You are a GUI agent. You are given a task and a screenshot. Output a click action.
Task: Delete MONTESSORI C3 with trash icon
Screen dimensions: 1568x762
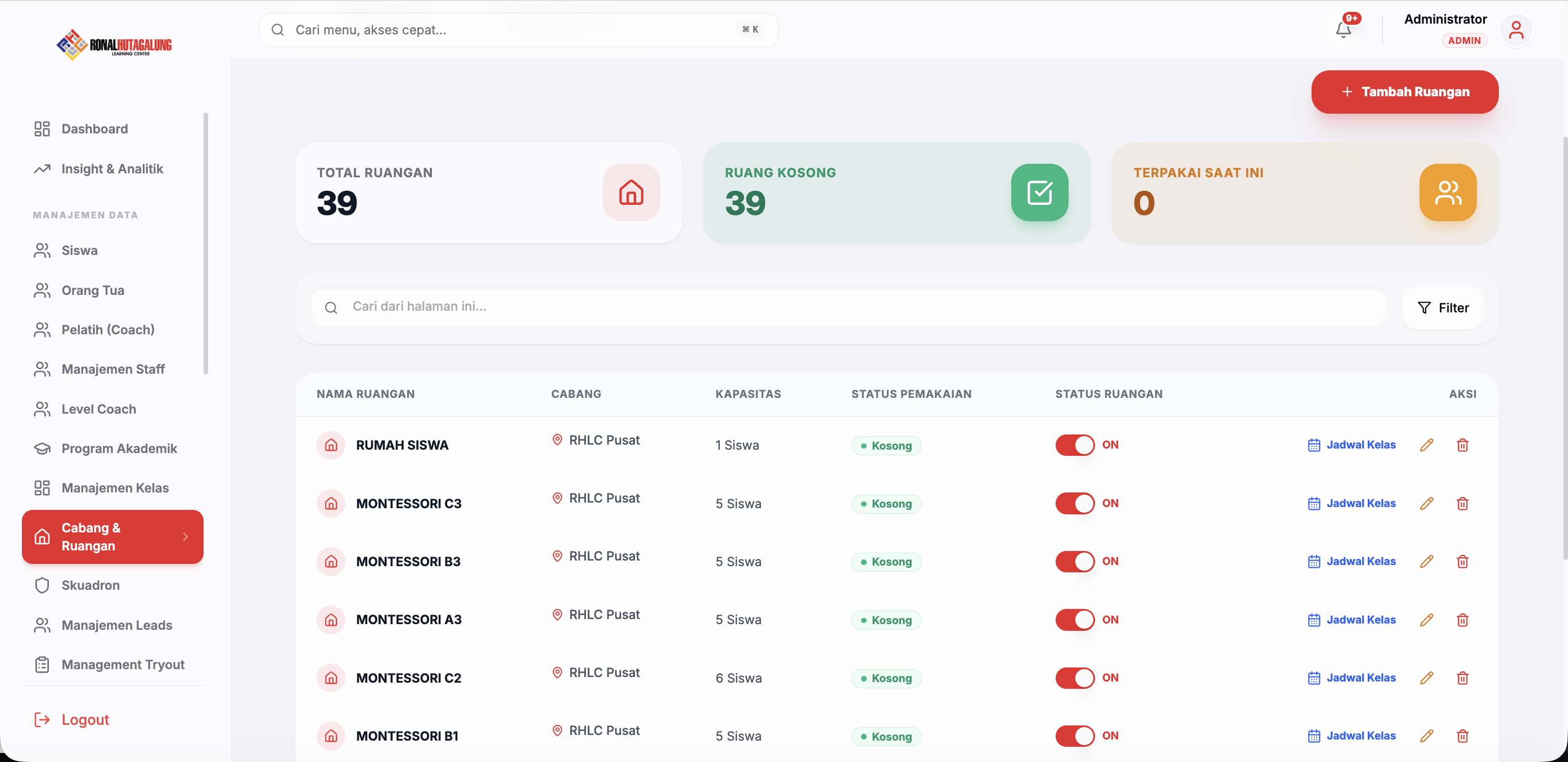pos(1462,504)
